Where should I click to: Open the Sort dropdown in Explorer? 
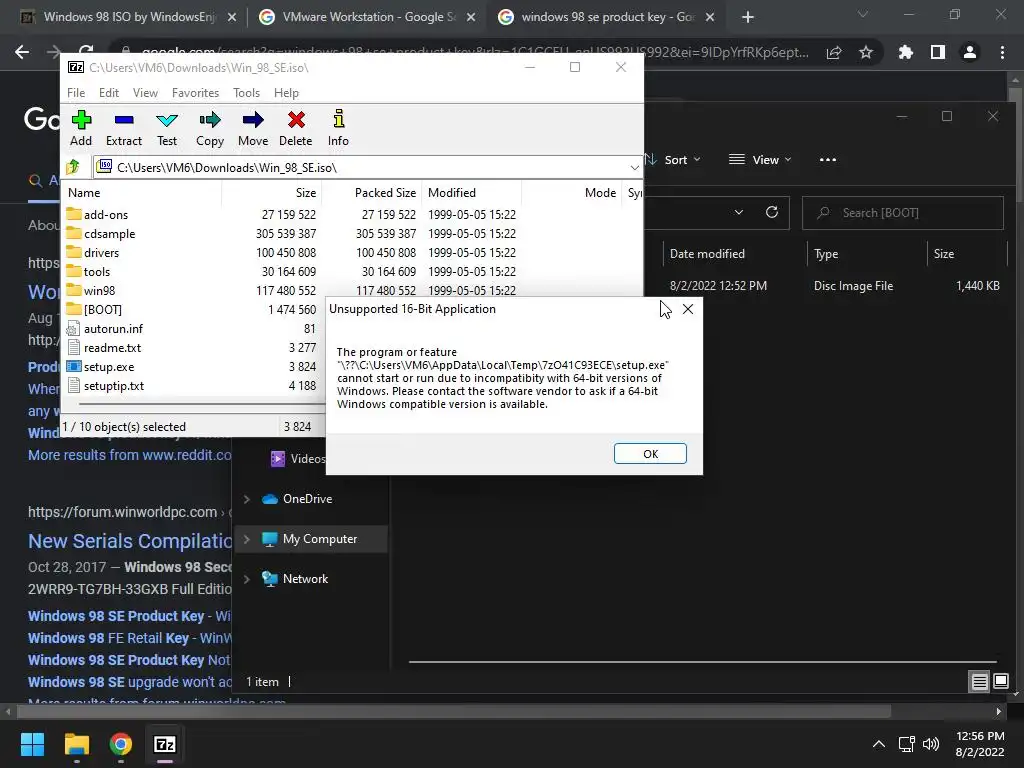673,160
